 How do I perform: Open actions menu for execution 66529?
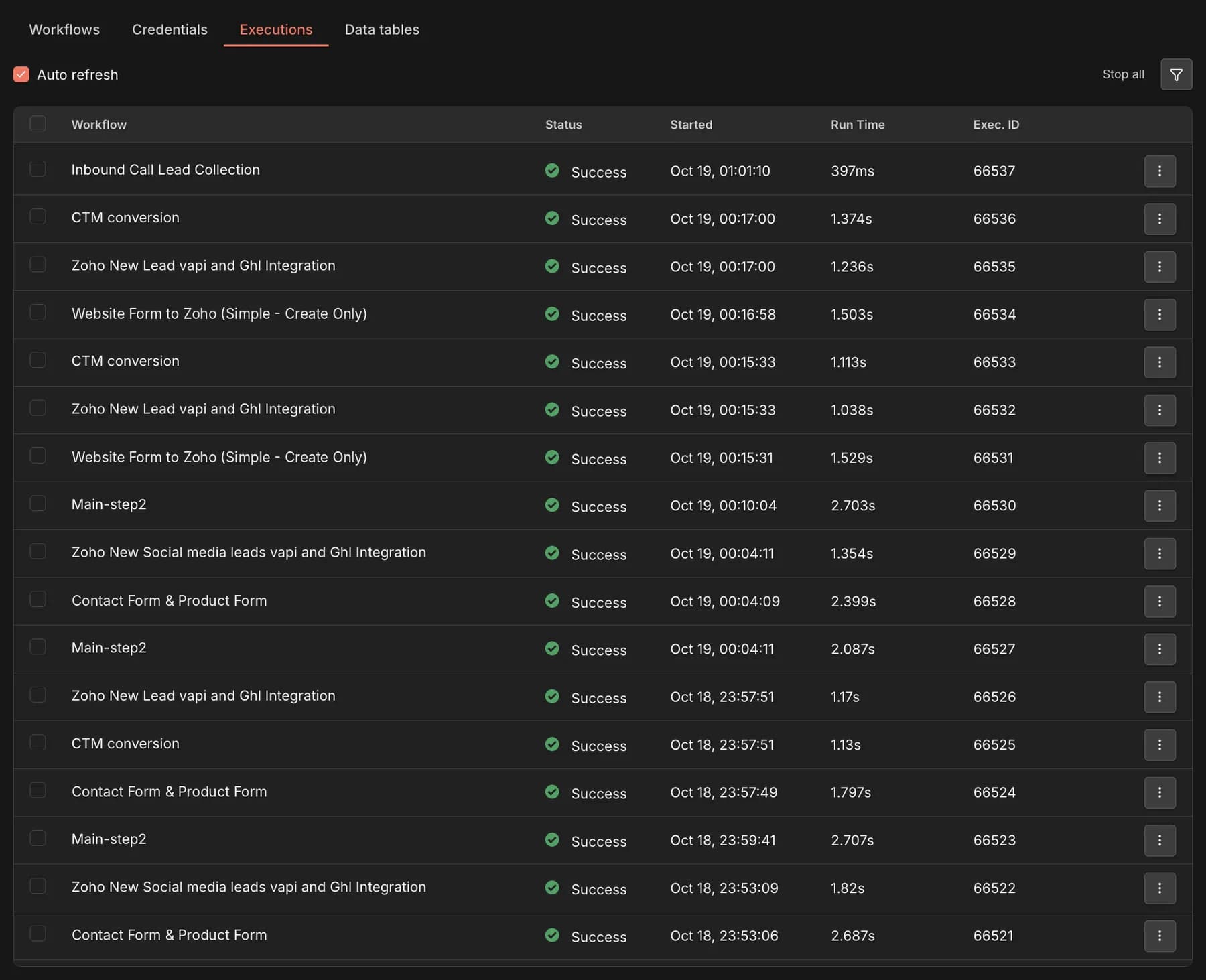[x=1160, y=553]
